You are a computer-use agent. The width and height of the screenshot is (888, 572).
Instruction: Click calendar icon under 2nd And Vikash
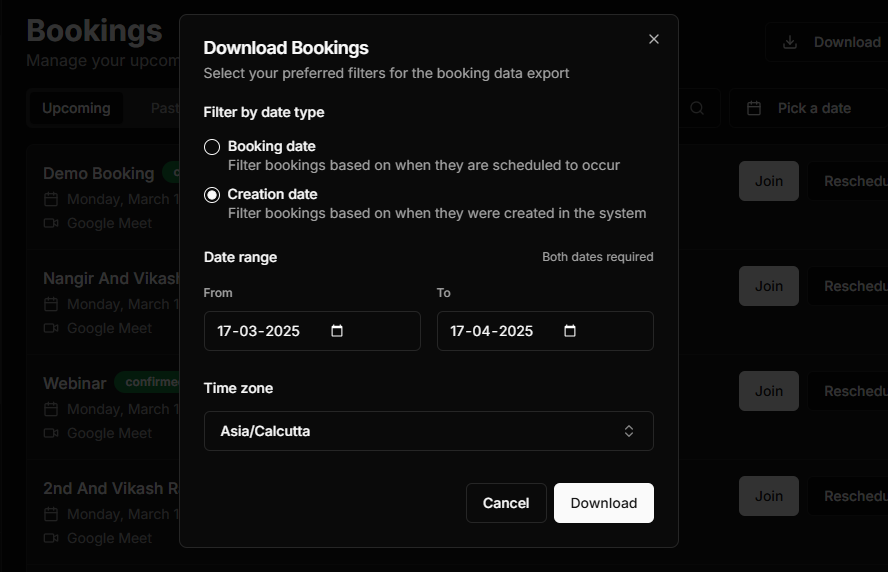pos(51,514)
